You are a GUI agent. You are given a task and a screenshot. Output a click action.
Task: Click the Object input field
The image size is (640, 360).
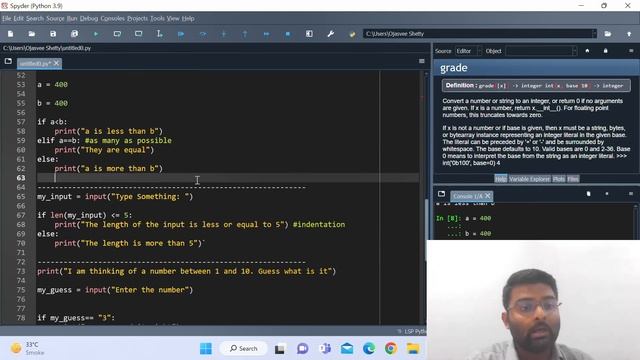(538, 51)
